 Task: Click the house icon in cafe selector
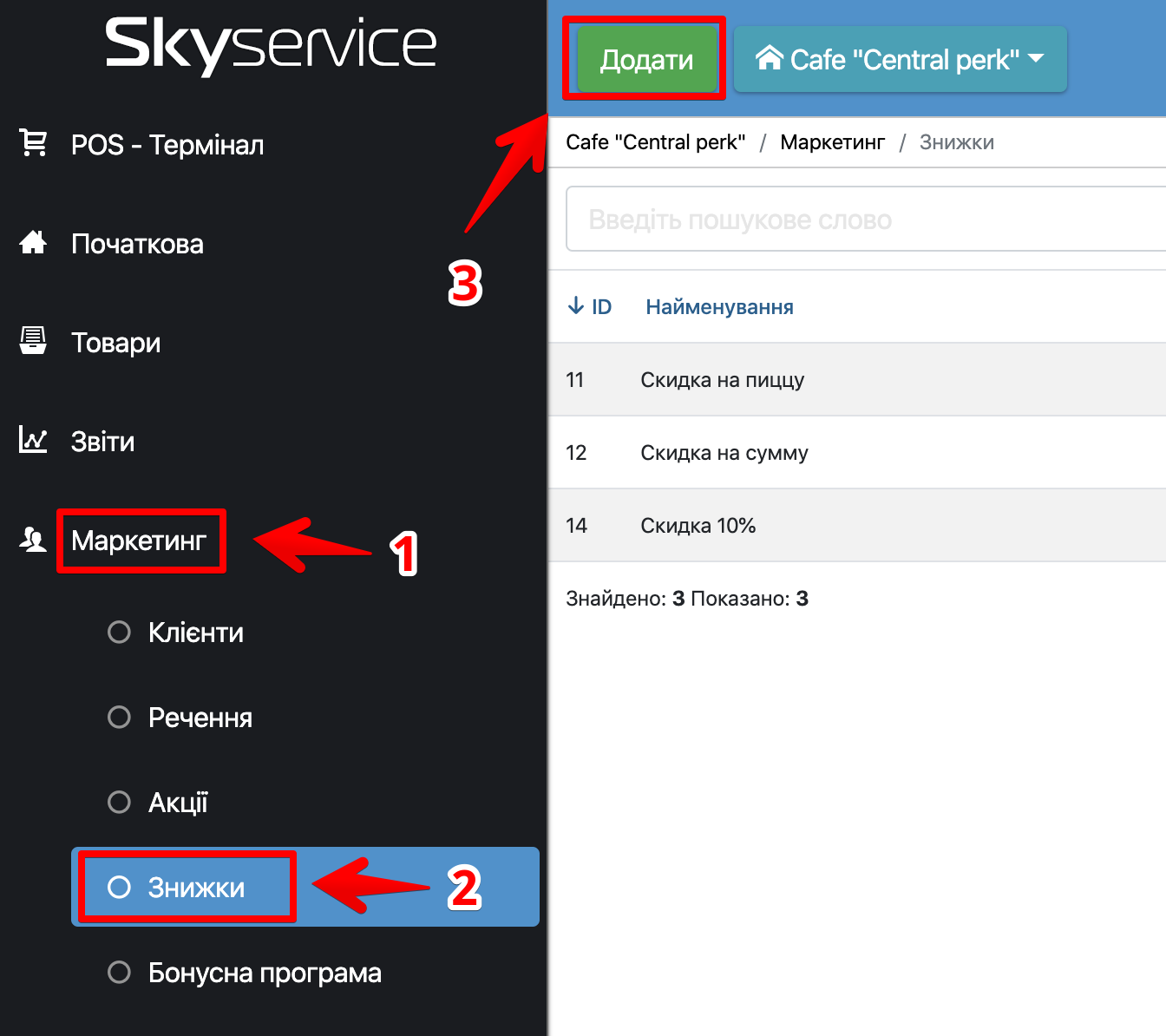point(769,58)
